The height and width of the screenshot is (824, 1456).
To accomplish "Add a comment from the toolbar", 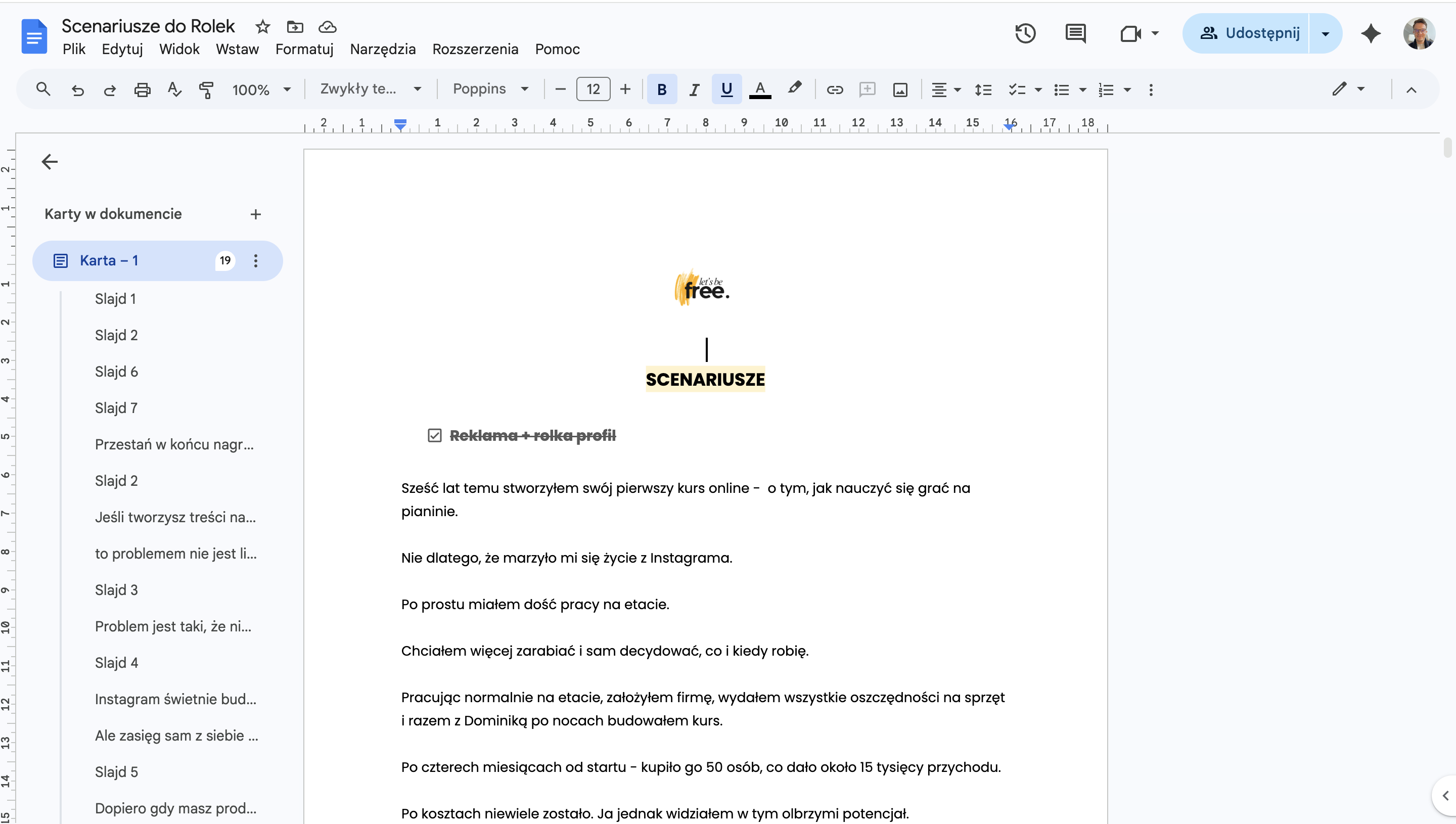I will click(x=867, y=89).
